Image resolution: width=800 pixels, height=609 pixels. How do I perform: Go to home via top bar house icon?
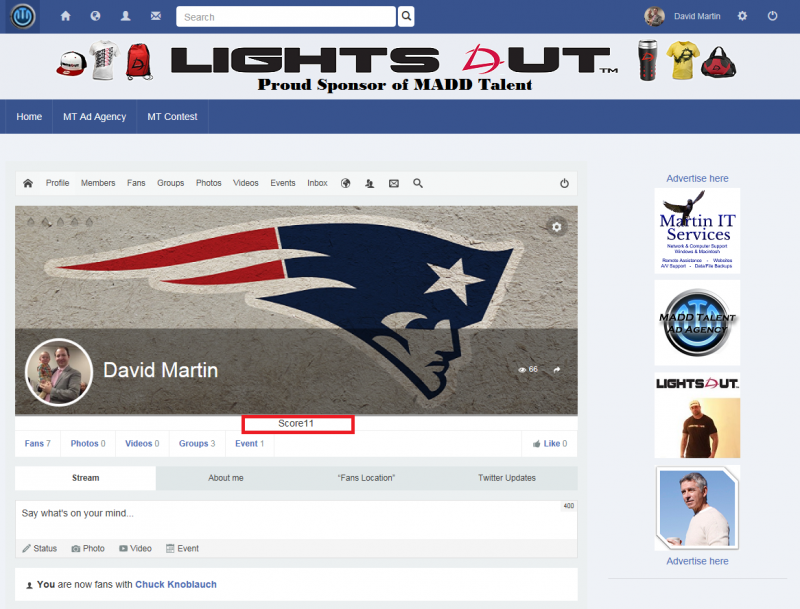click(65, 16)
